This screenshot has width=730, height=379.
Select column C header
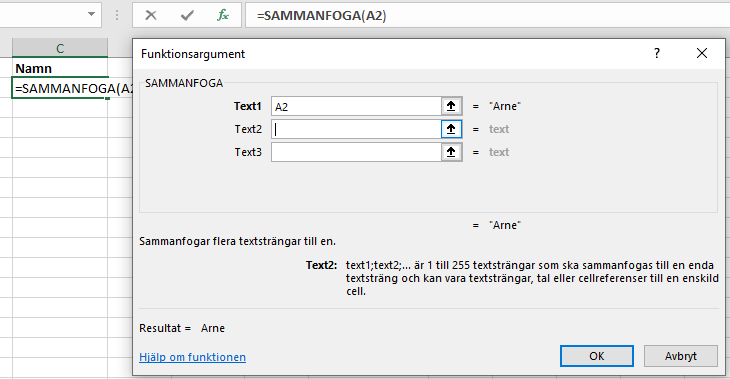[x=60, y=48]
